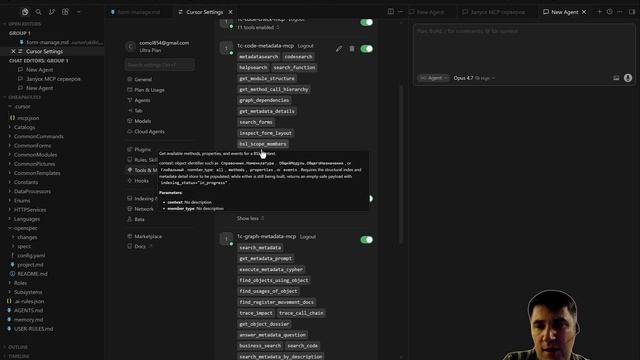Open ai-rules.json in the file tree

[x=29, y=301]
